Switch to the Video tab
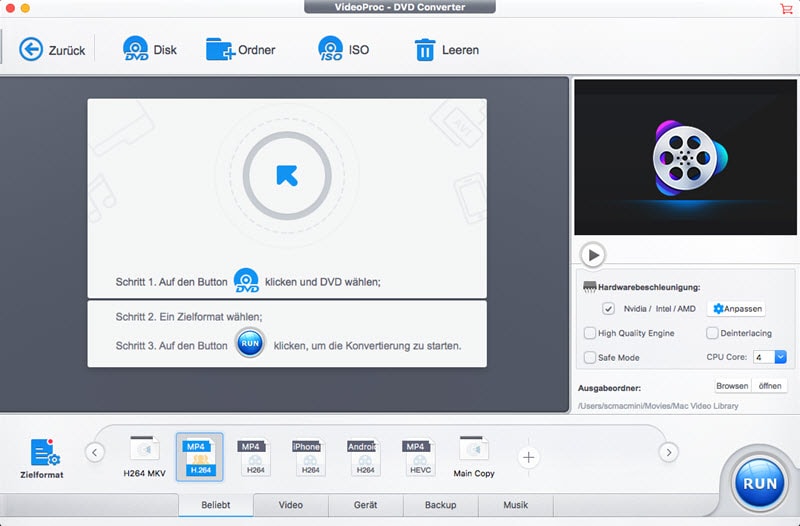 pyautogui.click(x=290, y=505)
